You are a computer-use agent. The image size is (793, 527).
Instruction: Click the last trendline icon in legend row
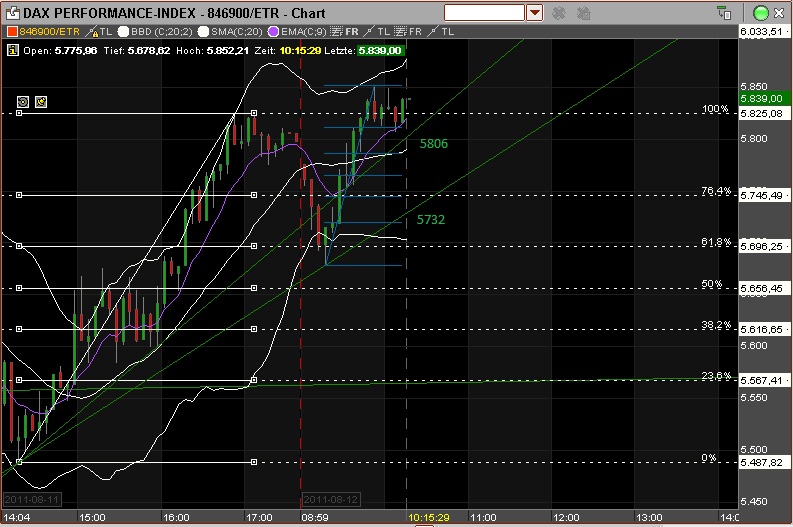[x=432, y=32]
